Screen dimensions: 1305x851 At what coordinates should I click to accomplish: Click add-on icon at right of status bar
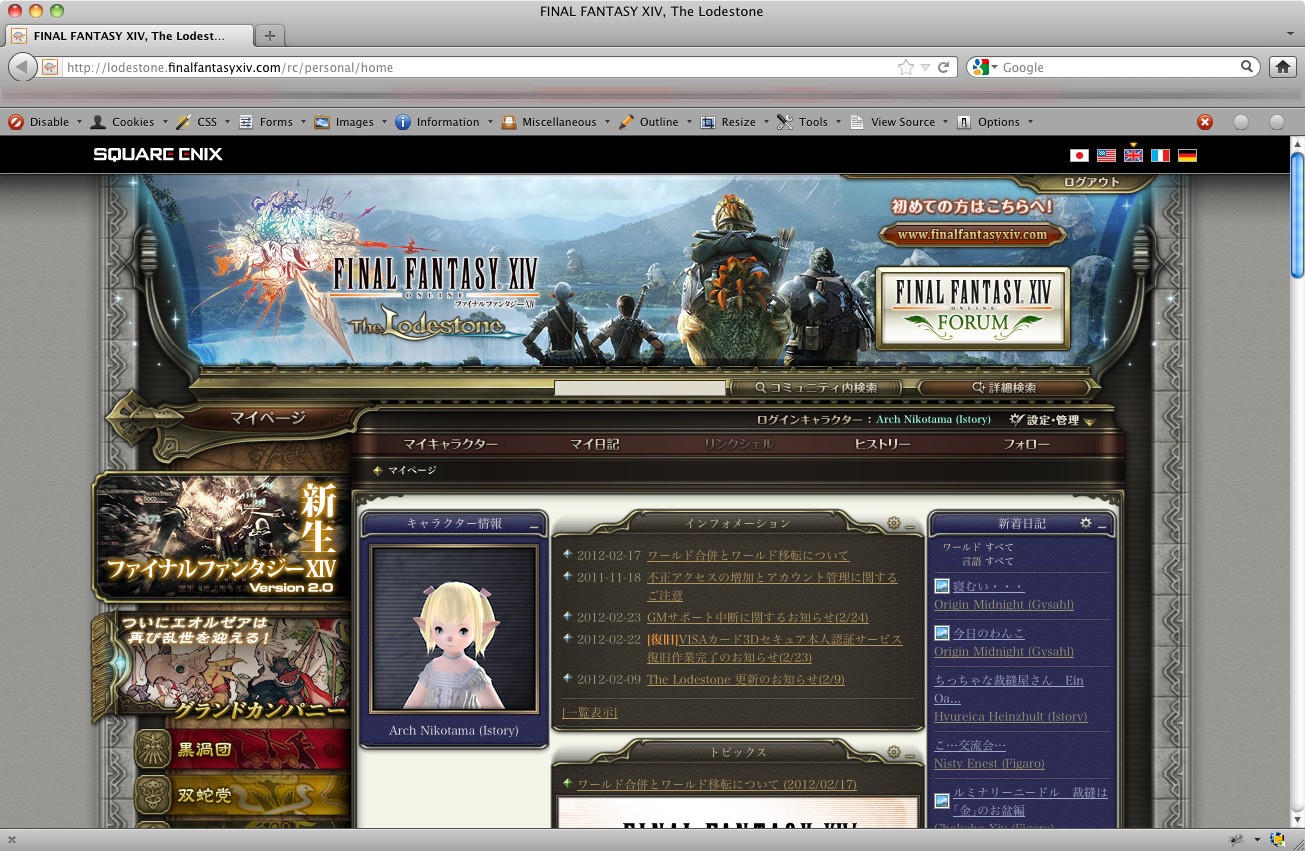click(x=1278, y=839)
